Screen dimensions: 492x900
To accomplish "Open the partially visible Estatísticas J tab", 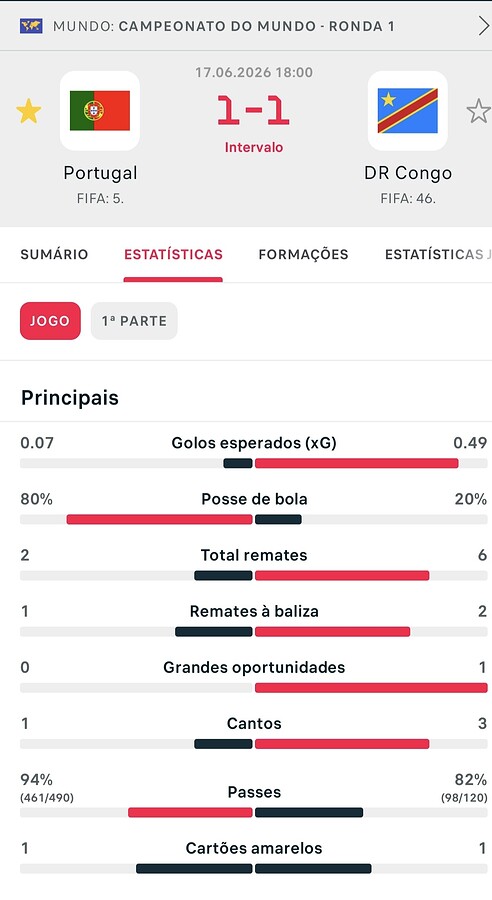I will coord(438,254).
